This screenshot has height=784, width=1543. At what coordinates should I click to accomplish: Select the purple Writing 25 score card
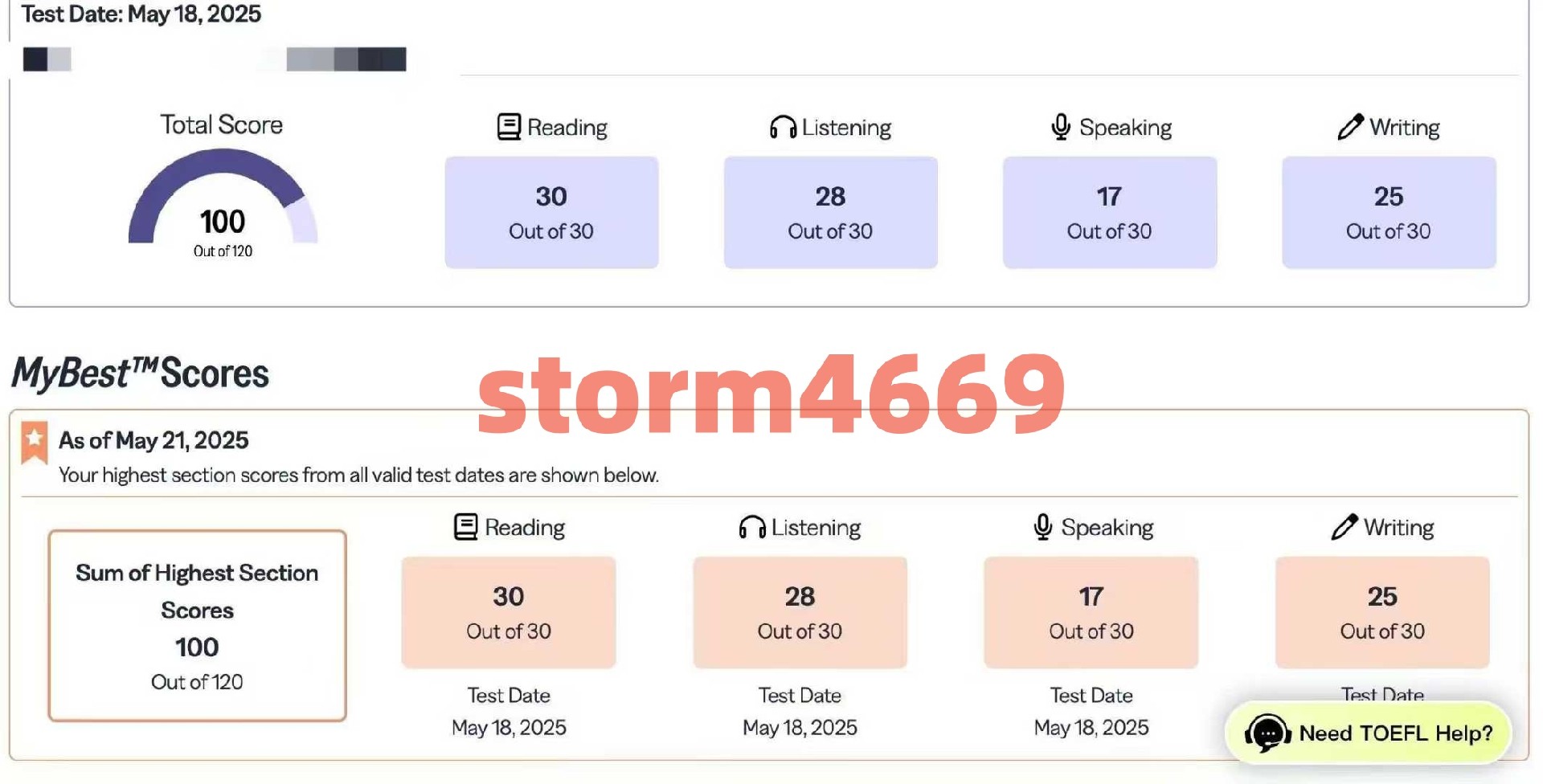pyautogui.click(x=1389, y=212)
